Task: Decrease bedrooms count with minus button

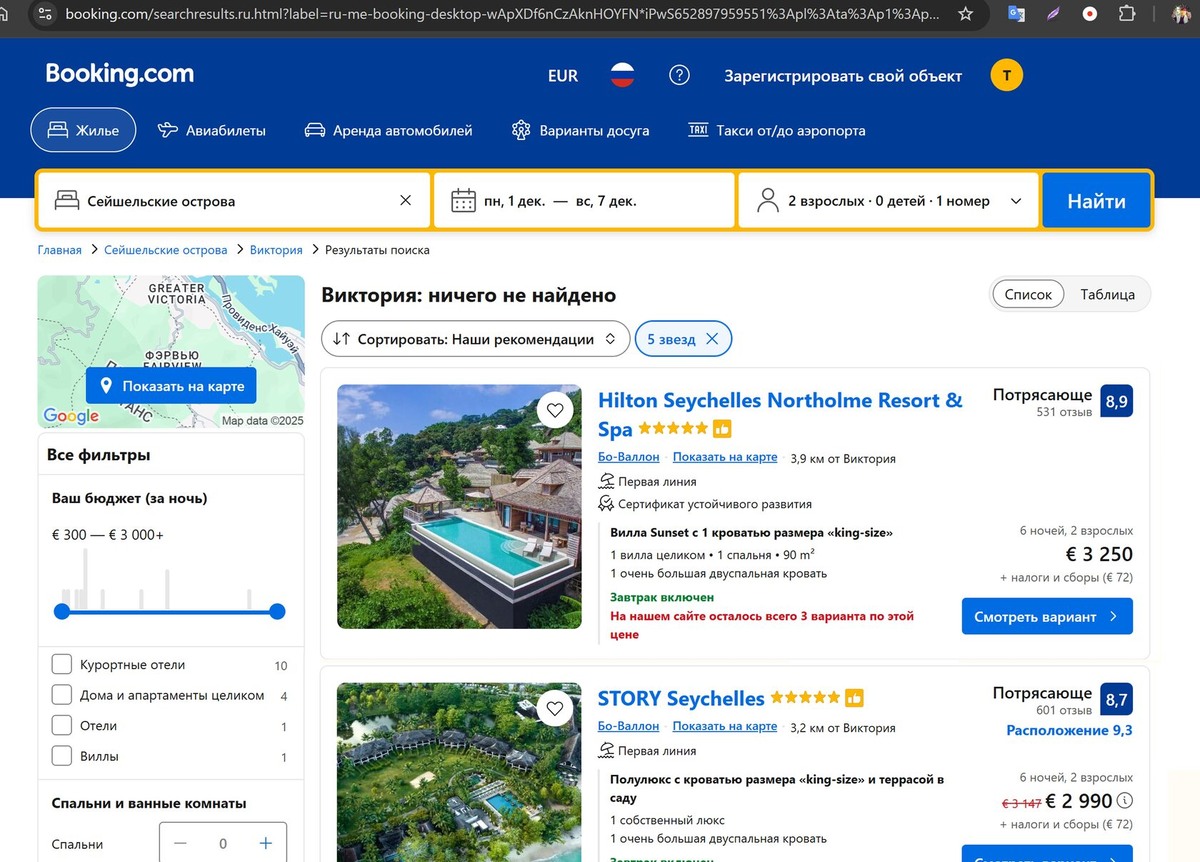Action: [180, 843]
